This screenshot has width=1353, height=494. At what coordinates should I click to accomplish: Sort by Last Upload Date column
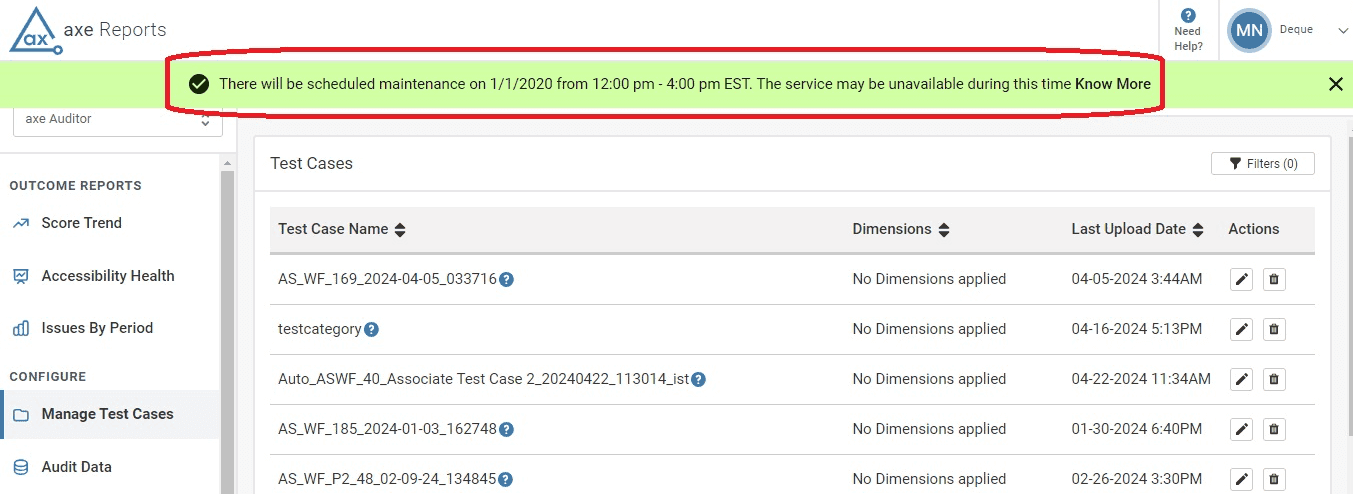pyautogui.click(x=1198, y=230)
